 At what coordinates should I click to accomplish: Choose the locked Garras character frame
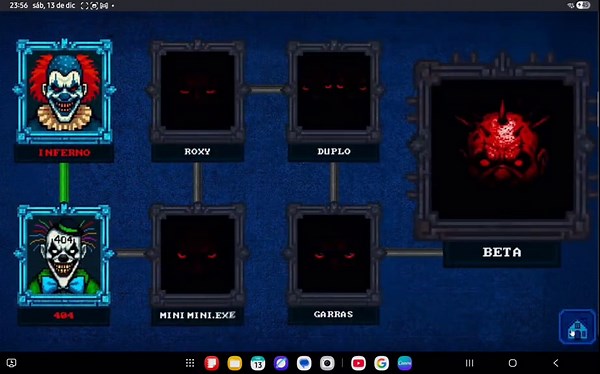click(334, 255)
